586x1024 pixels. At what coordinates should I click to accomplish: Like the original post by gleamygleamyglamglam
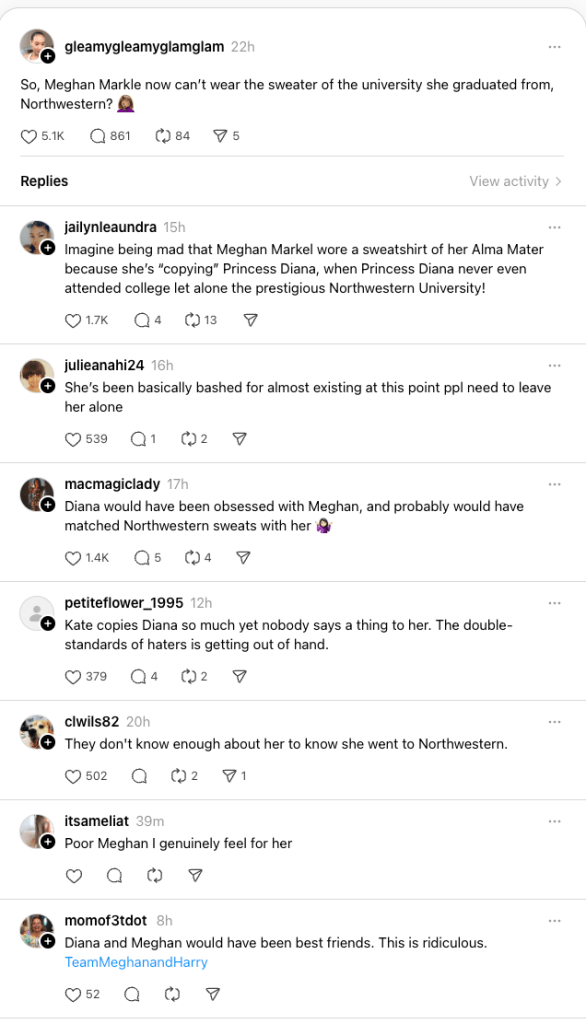pos(29,136)
